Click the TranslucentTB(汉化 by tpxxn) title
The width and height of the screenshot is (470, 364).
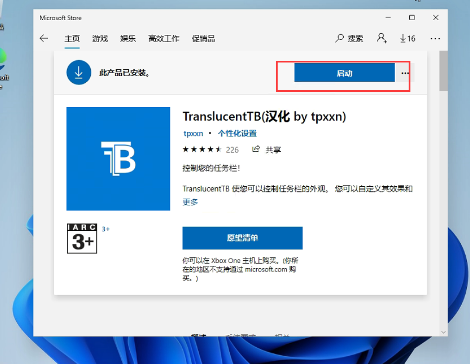264,117
